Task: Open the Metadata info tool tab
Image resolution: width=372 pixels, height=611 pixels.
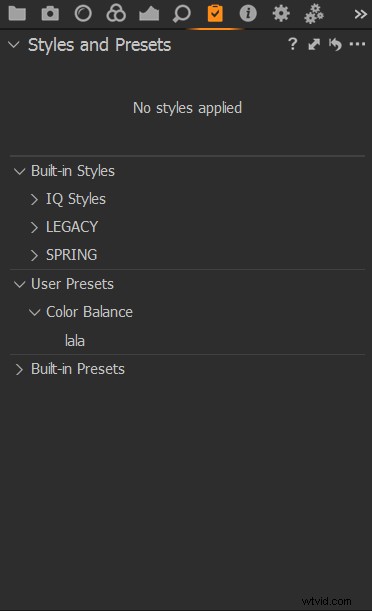Action: point(248,14)
